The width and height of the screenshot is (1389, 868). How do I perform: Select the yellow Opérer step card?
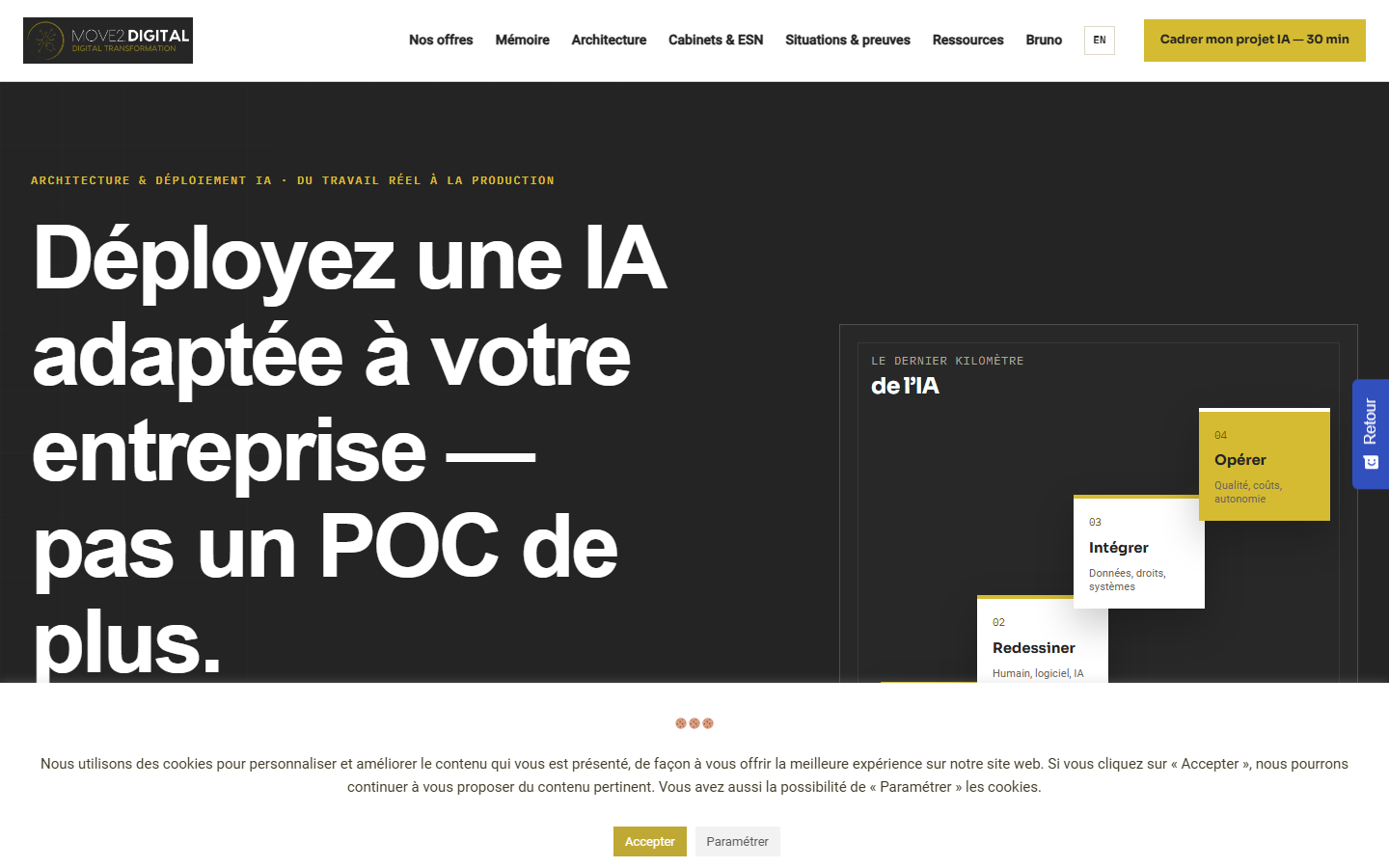1265,465
